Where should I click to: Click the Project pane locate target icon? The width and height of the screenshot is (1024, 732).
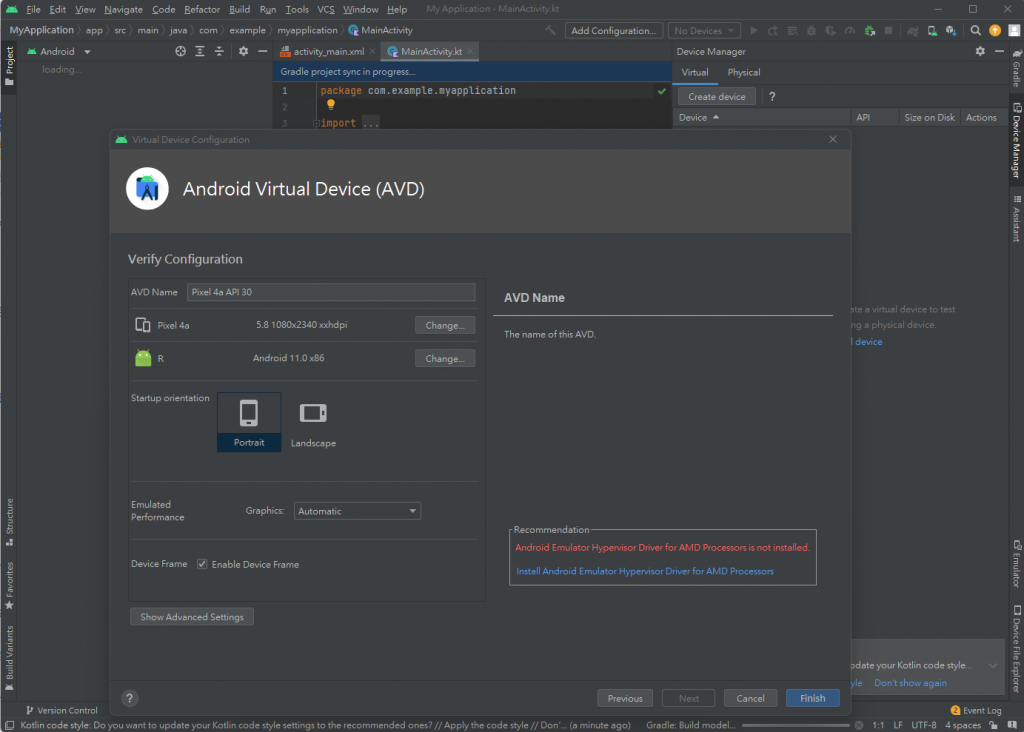coord(180,51)
